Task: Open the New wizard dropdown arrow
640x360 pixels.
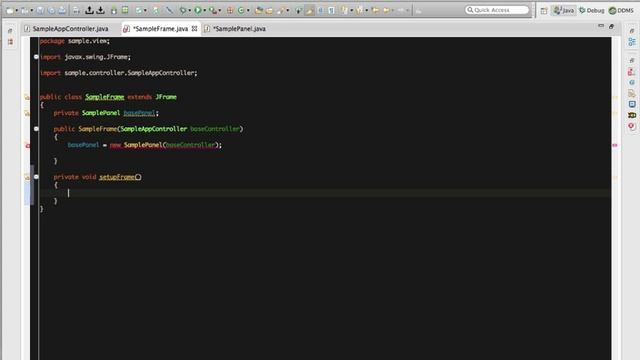Action: tap(16, 11)
